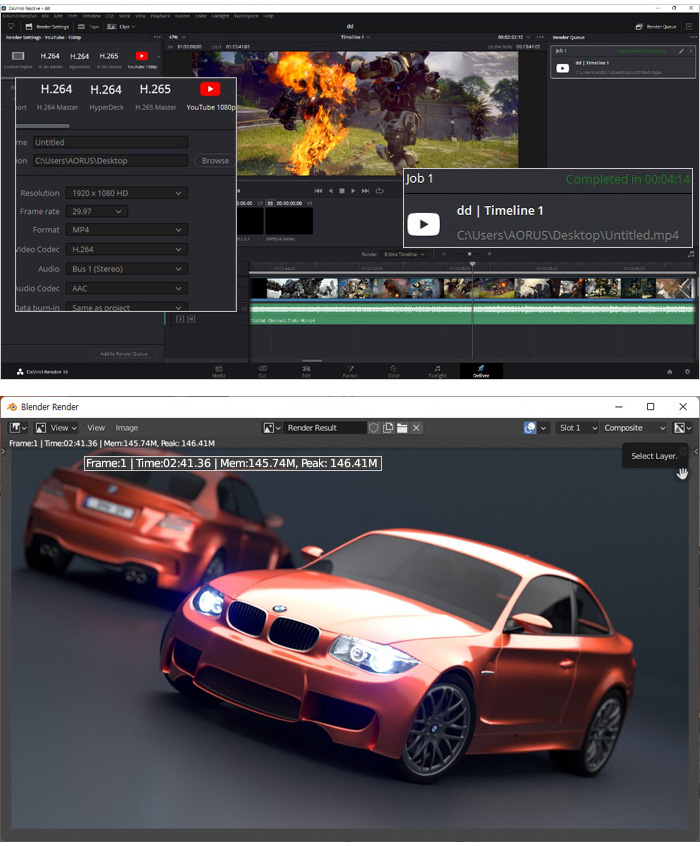Open Render Queue panel options menu
The image size is (700, 846).
(693, 37)
